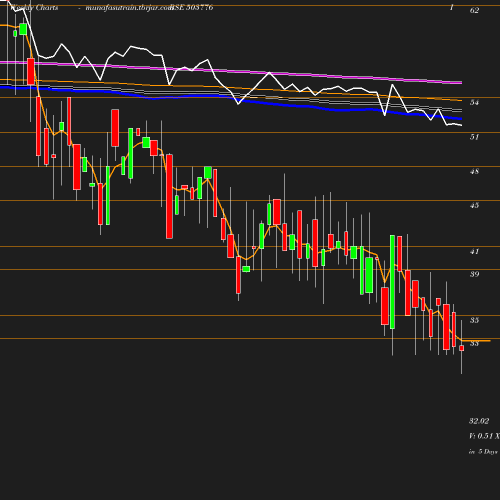Click the price axis label '35'

(x=474, y=320)
